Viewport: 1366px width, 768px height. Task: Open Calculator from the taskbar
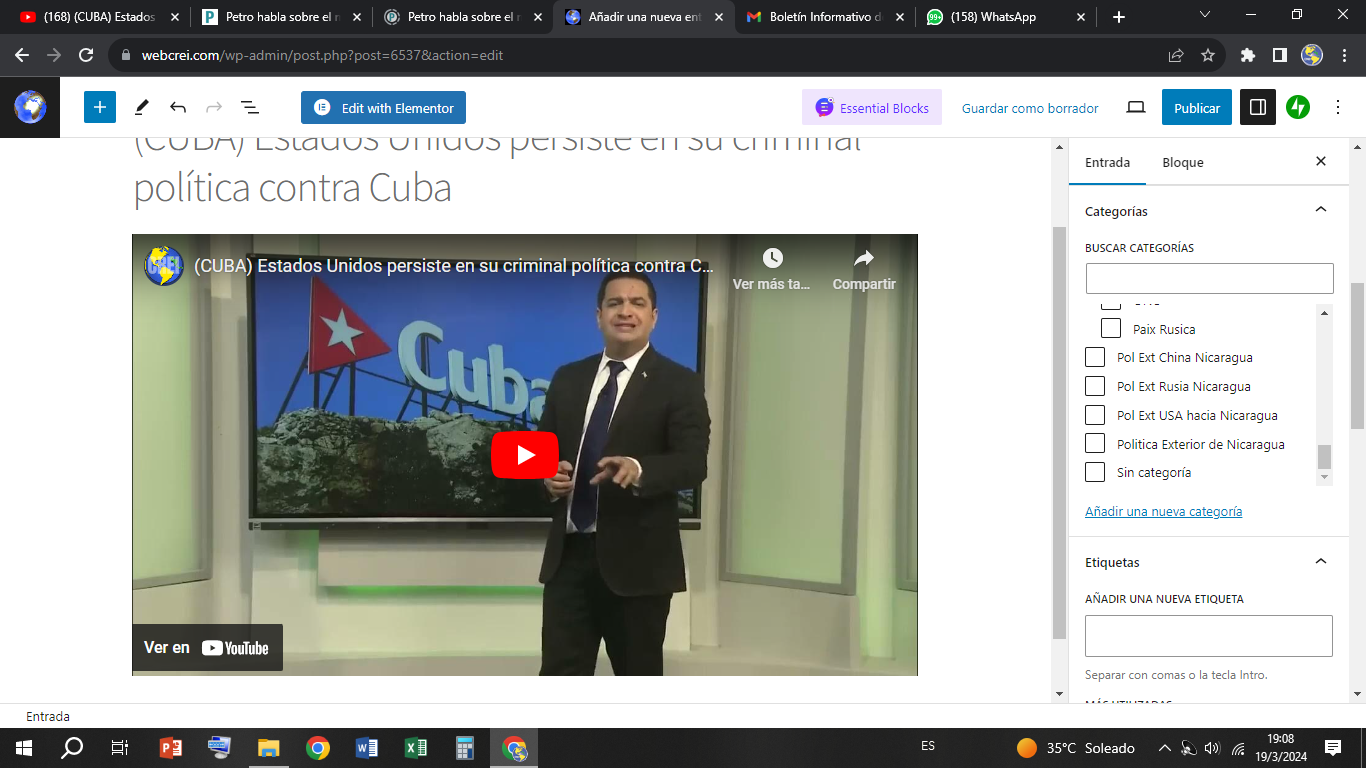465,747
